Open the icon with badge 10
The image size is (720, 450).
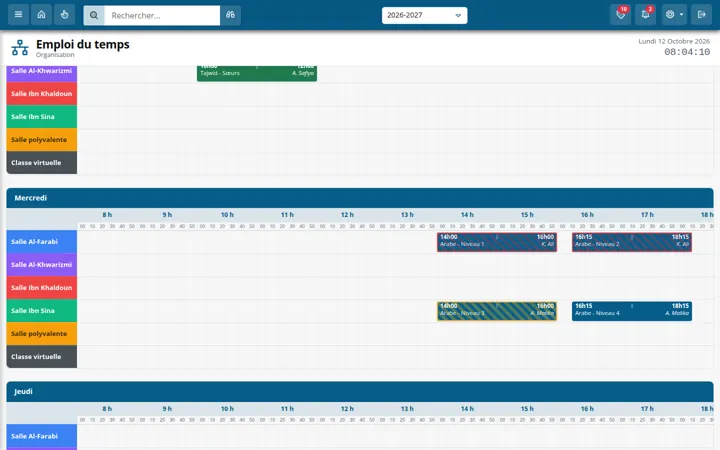(621, 15)
